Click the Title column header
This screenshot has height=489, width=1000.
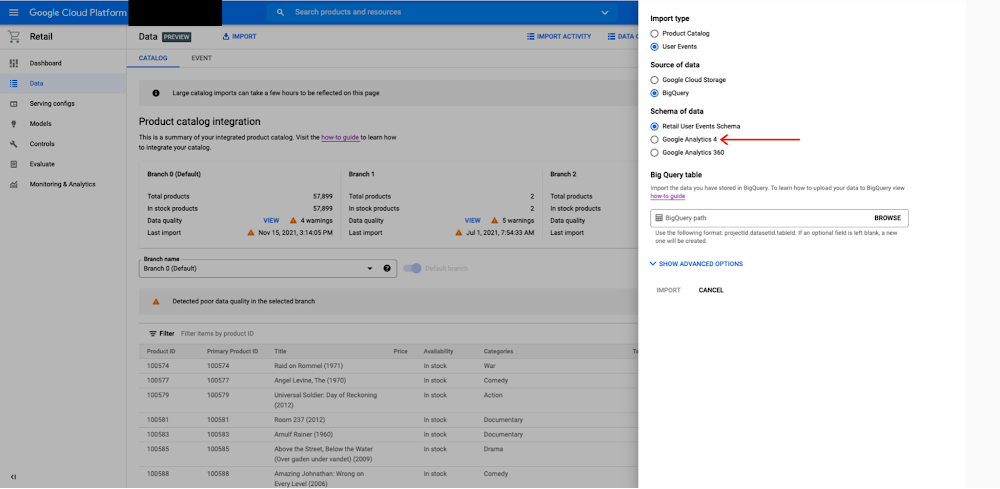pos(281,351)
